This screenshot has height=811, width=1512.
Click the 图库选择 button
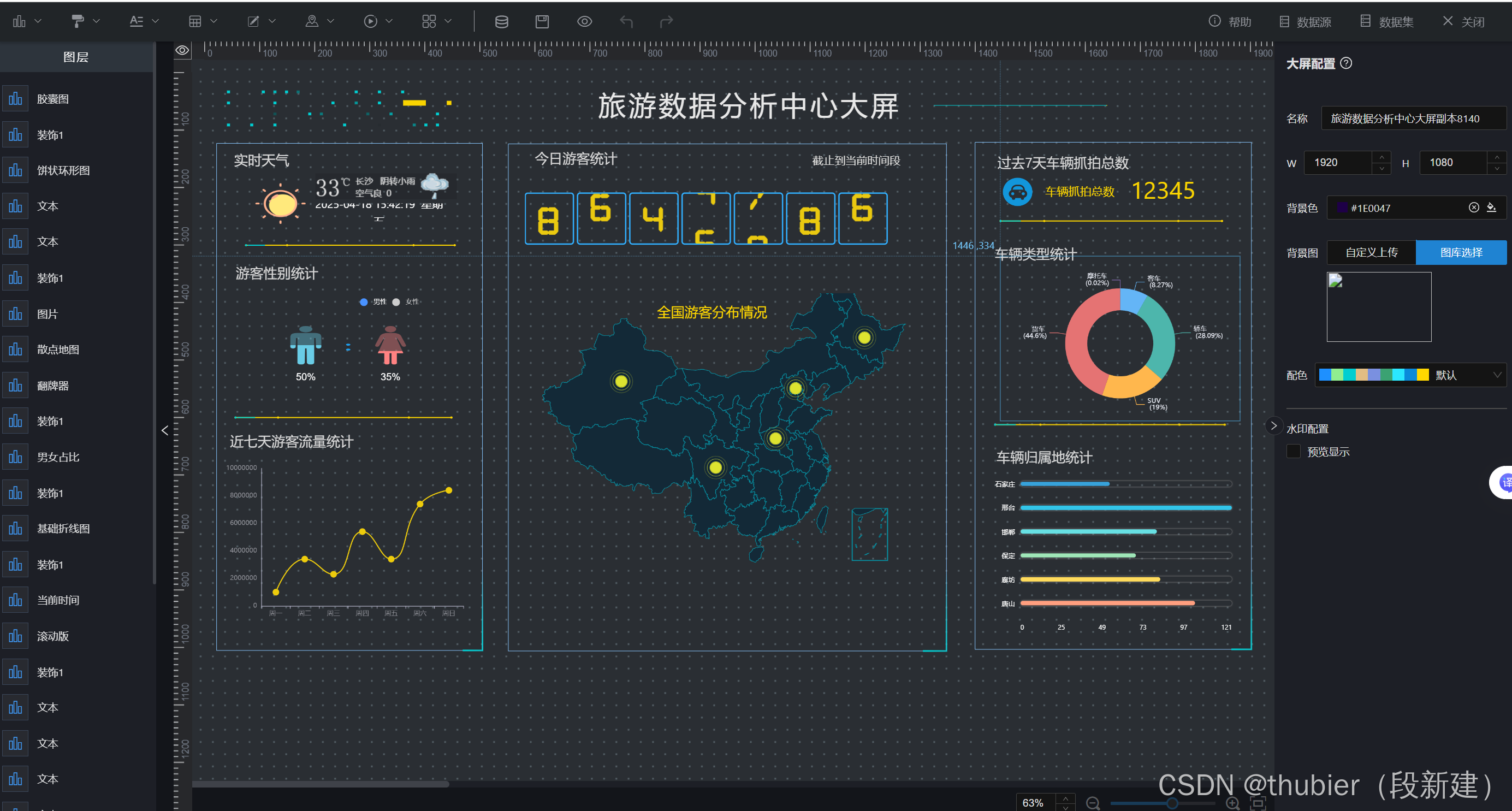1460,252
